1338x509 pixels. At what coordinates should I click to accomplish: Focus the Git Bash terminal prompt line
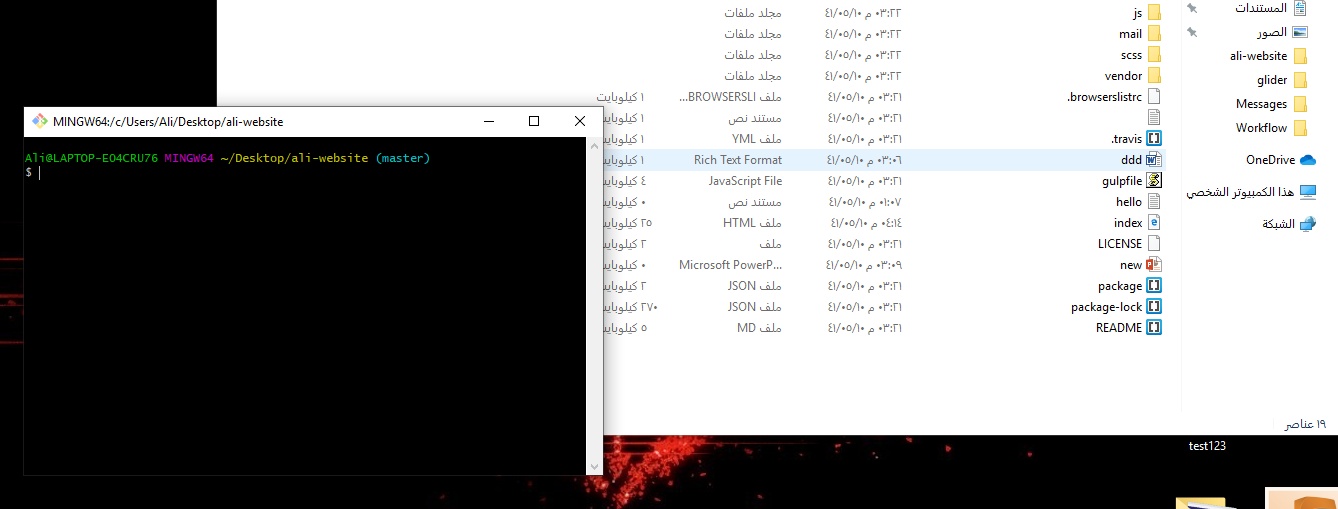click(x=306, y=173)
